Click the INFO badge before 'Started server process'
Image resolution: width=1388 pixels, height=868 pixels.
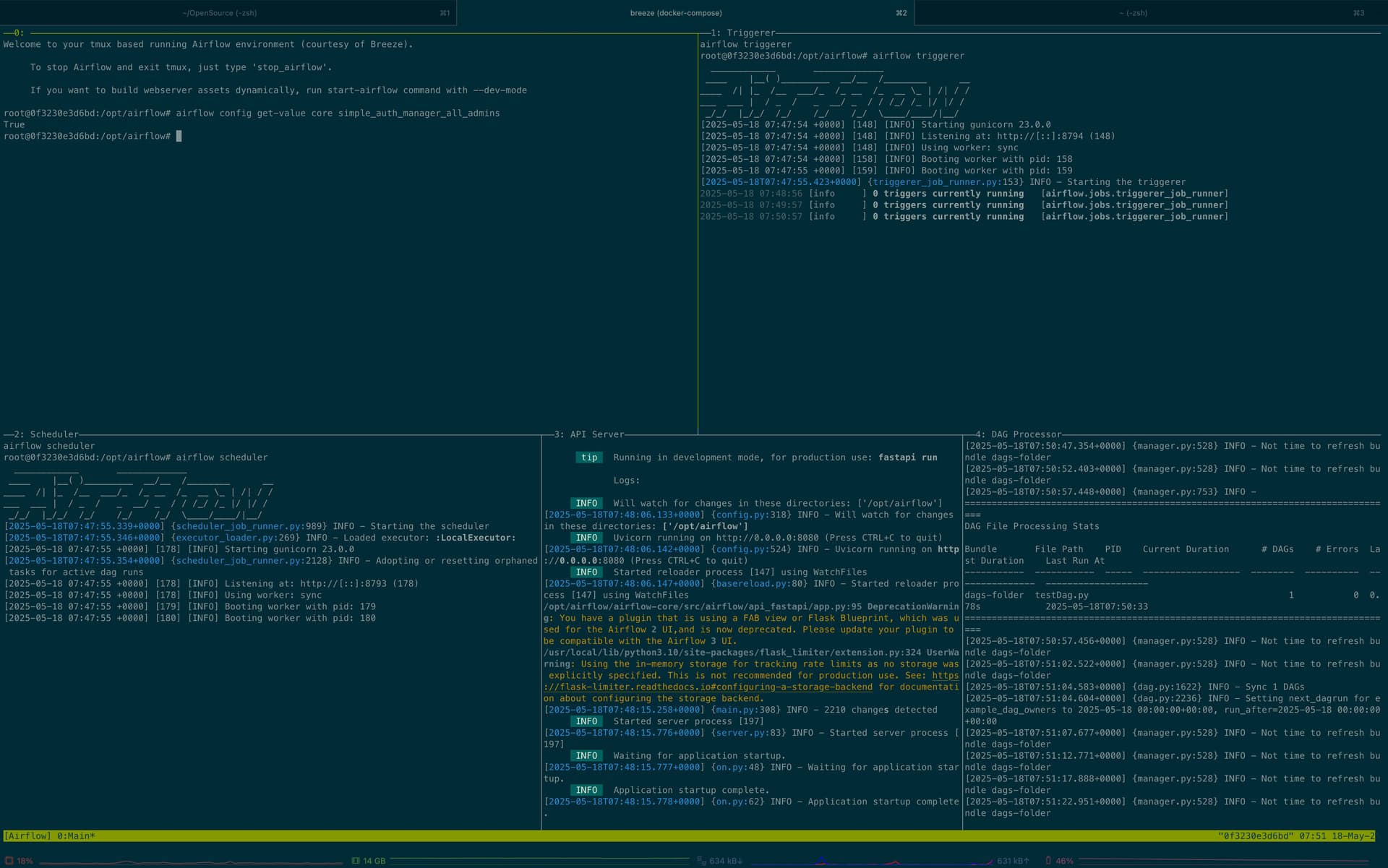tap(586, 721)
